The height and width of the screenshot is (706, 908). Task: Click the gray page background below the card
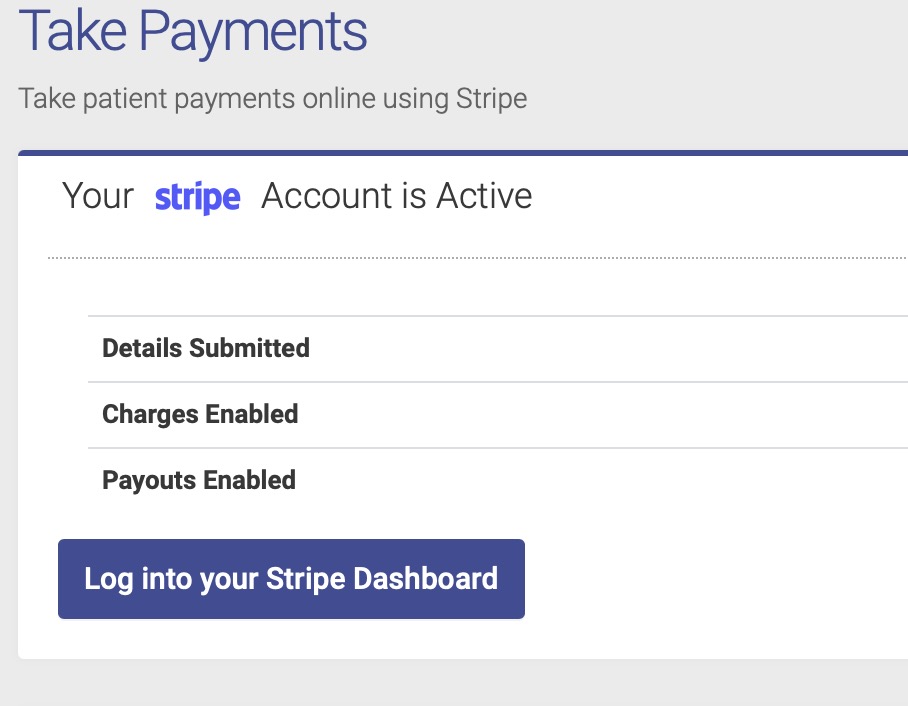[463, 683]
